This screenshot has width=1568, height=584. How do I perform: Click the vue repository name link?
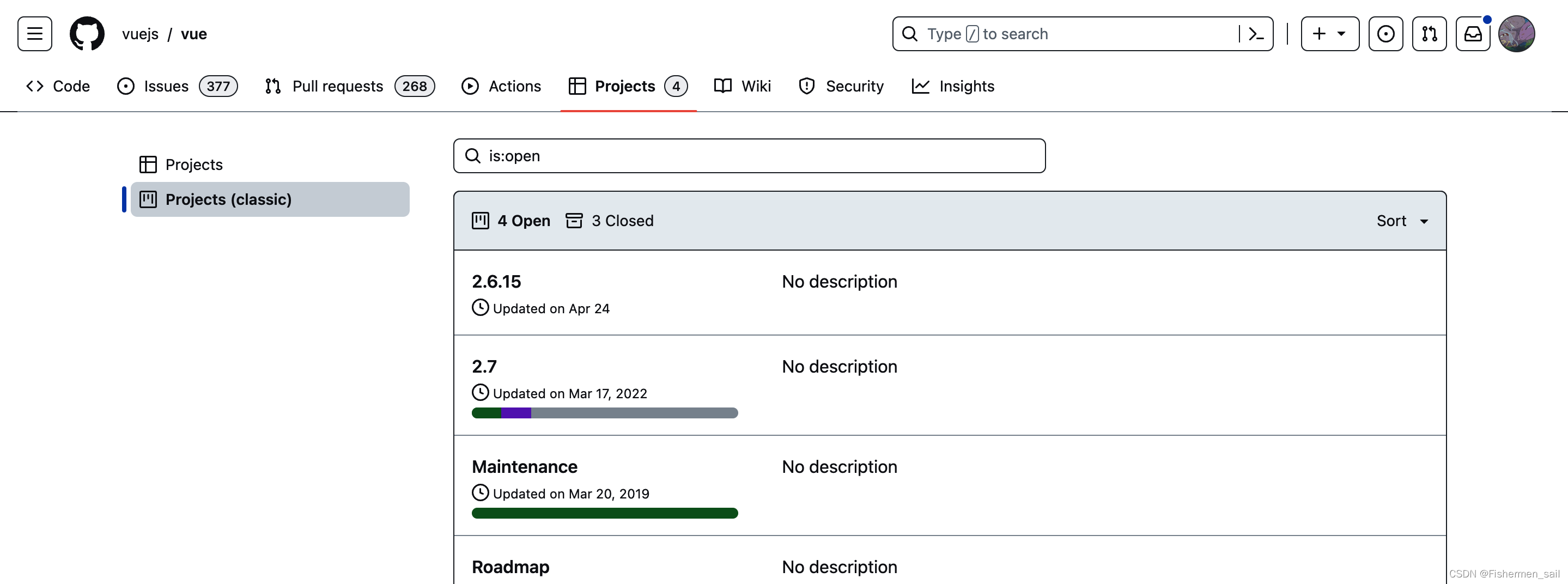coord(193,34)
